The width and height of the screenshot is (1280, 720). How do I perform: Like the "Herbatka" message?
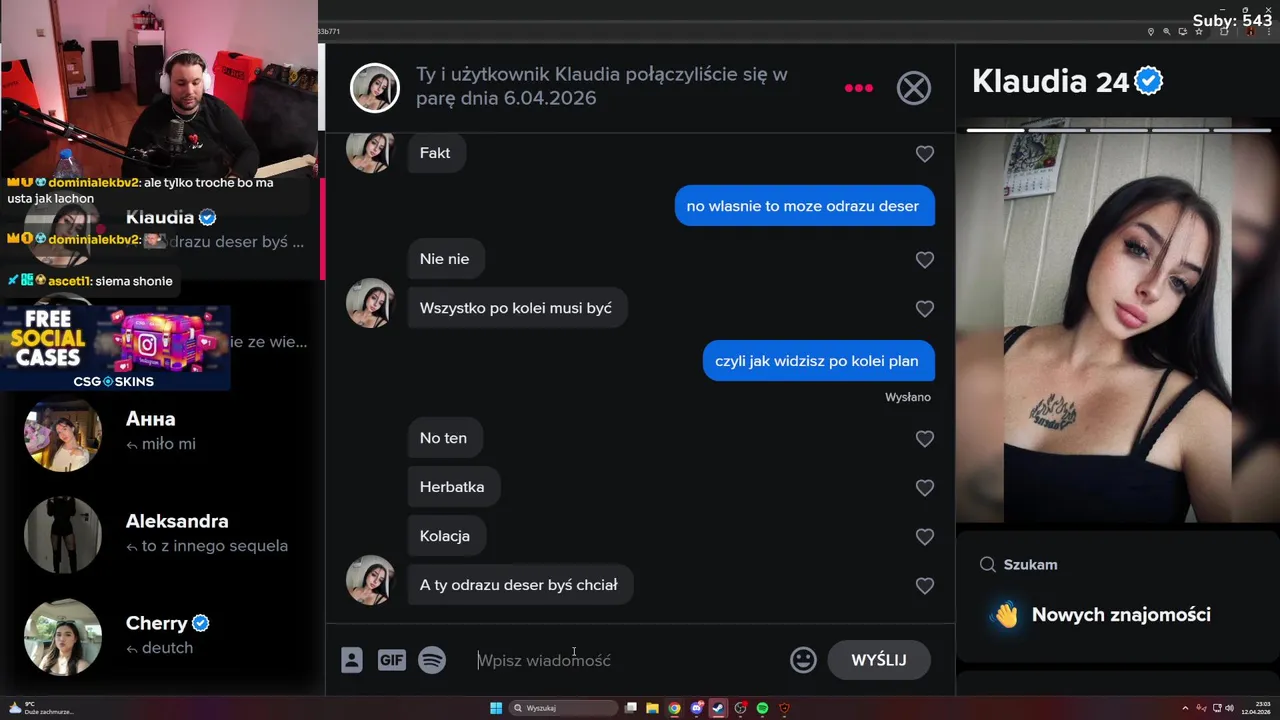coord(925,488)
